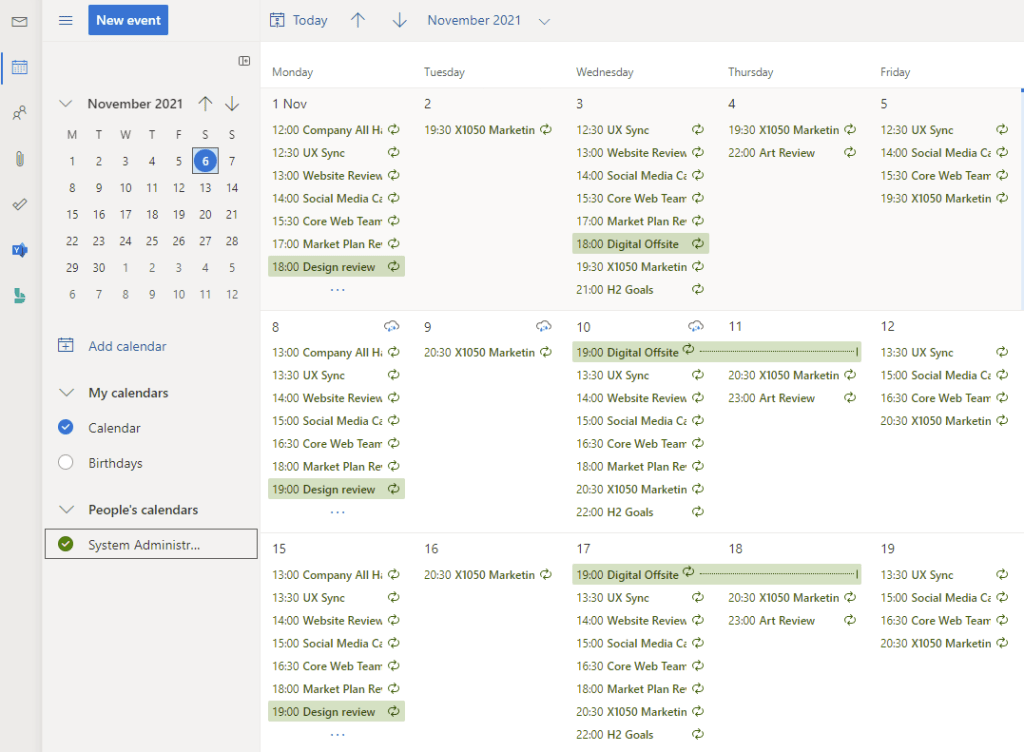Open Mail from the left rail

click(x=20, y=21)
